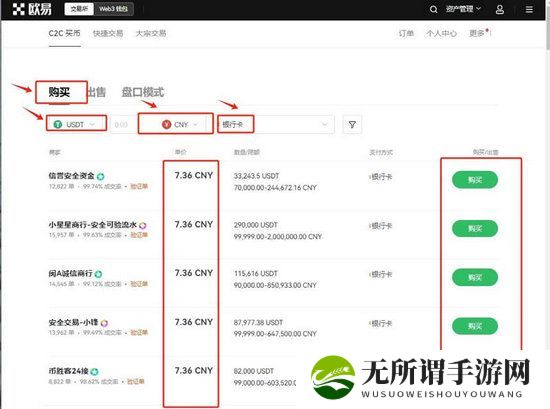This screenshot has height=409, width=550.
Task: Open the 银行卡 payment method dropdown
Action: (276, 125)
